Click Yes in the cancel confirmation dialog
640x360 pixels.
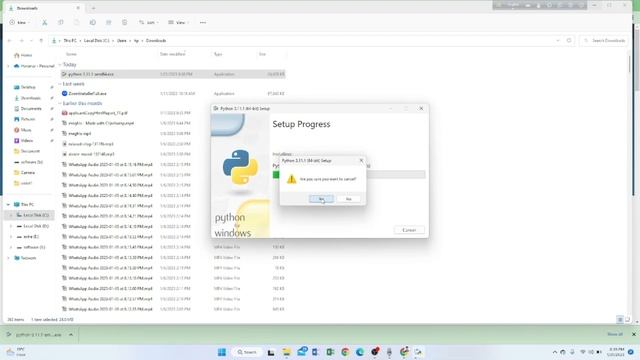(321, 199)
